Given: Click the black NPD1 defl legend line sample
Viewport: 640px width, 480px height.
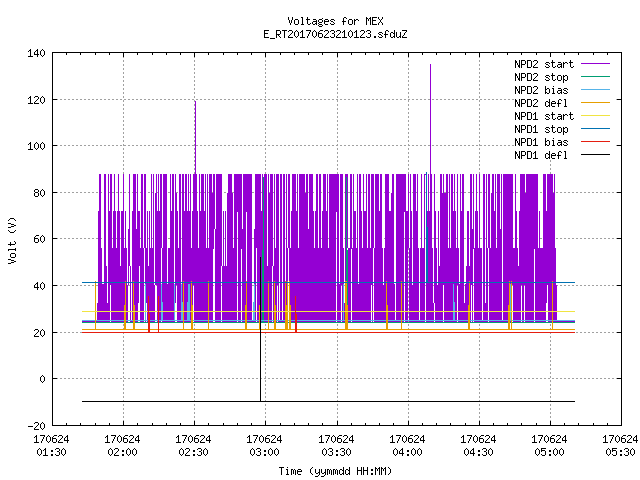Looking at the screenshot, I should tap(595, 155).
